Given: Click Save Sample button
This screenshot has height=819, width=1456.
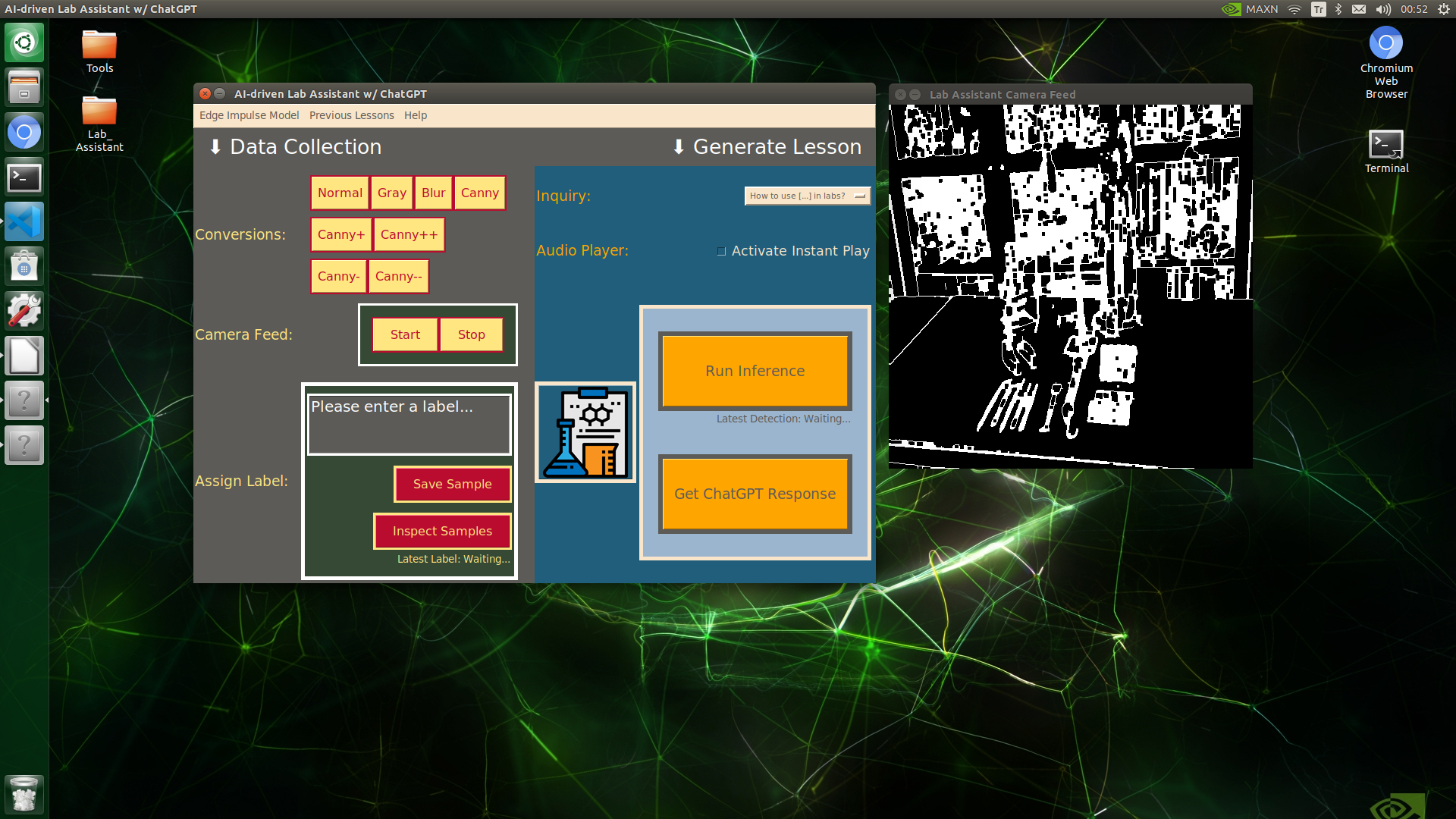Looking at the screenshot, I should 453,484.
